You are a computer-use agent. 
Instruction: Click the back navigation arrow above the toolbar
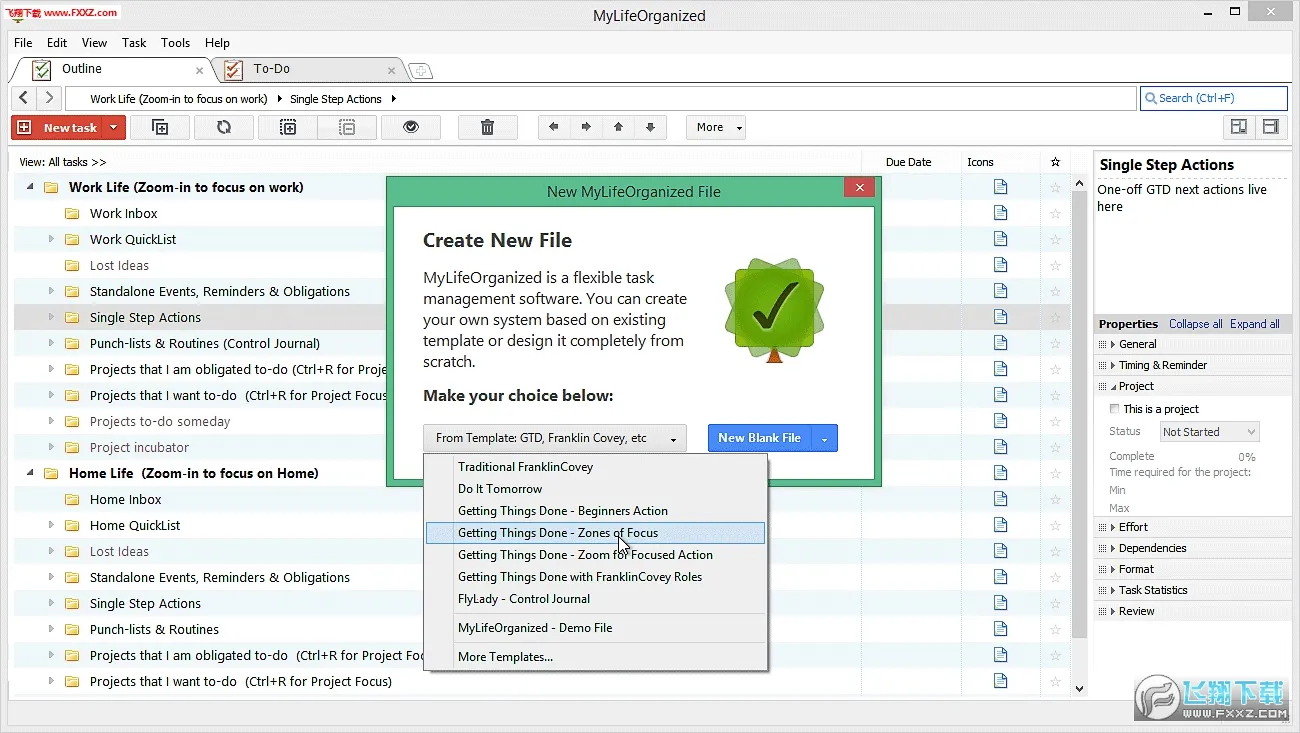(x=22, y=98)
